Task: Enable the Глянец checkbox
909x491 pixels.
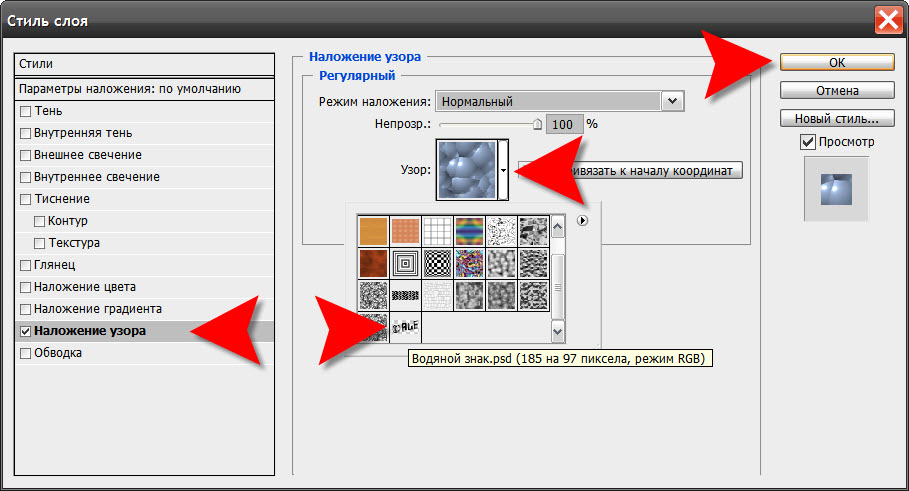Action: click(x=26, y=265)
